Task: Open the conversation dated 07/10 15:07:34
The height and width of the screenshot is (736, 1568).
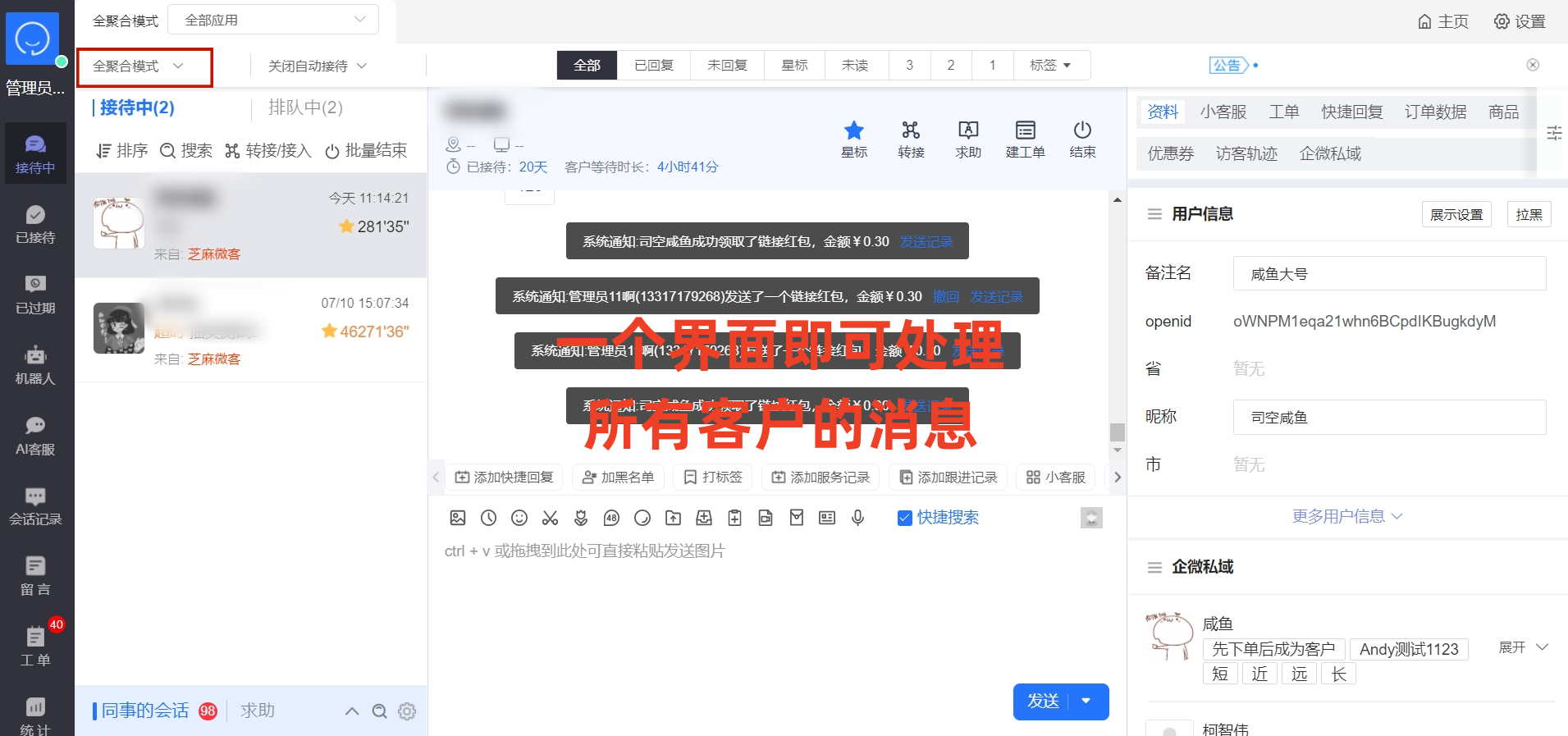Action: point(251,330)
